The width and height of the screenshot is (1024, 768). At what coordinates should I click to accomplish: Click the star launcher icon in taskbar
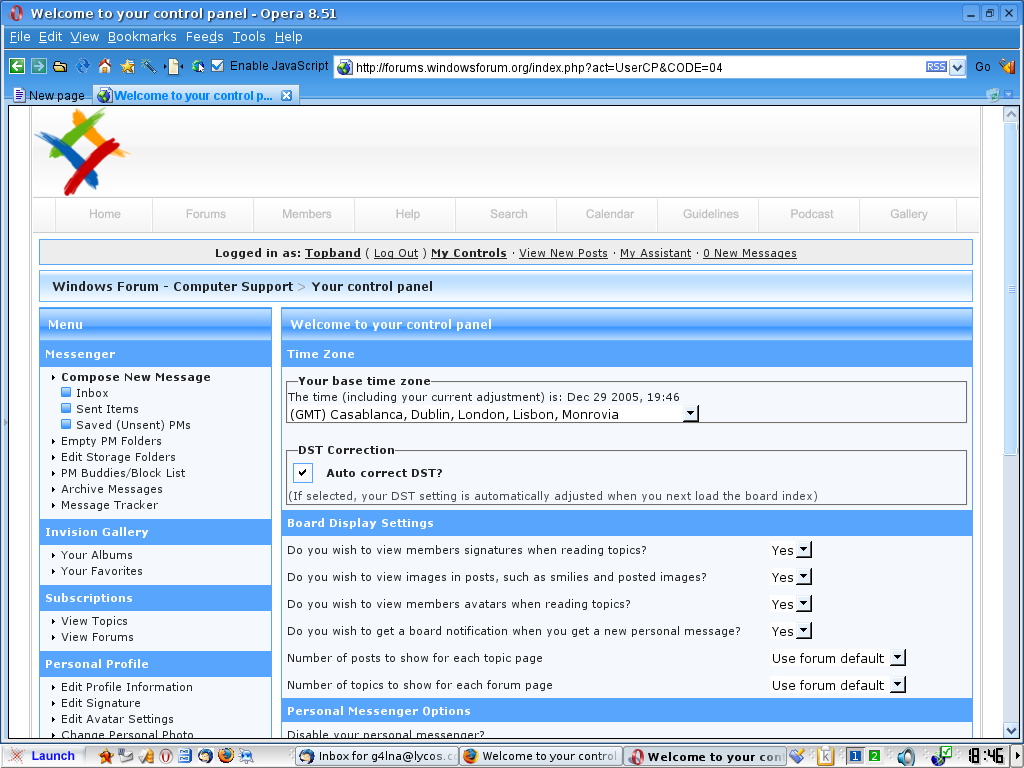[x=105, y=756]
